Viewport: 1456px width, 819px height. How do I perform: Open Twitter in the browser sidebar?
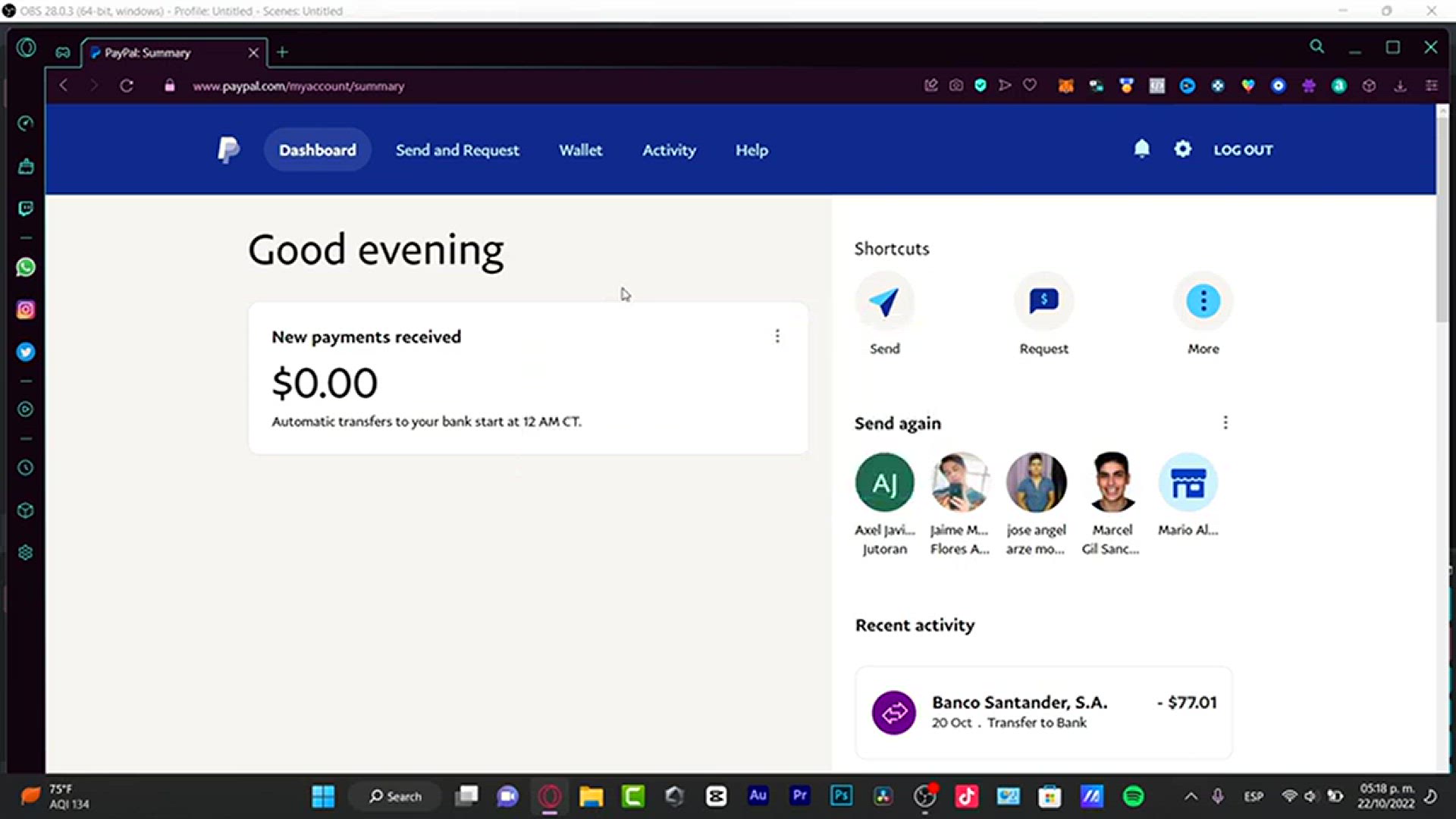click(26, 352)
